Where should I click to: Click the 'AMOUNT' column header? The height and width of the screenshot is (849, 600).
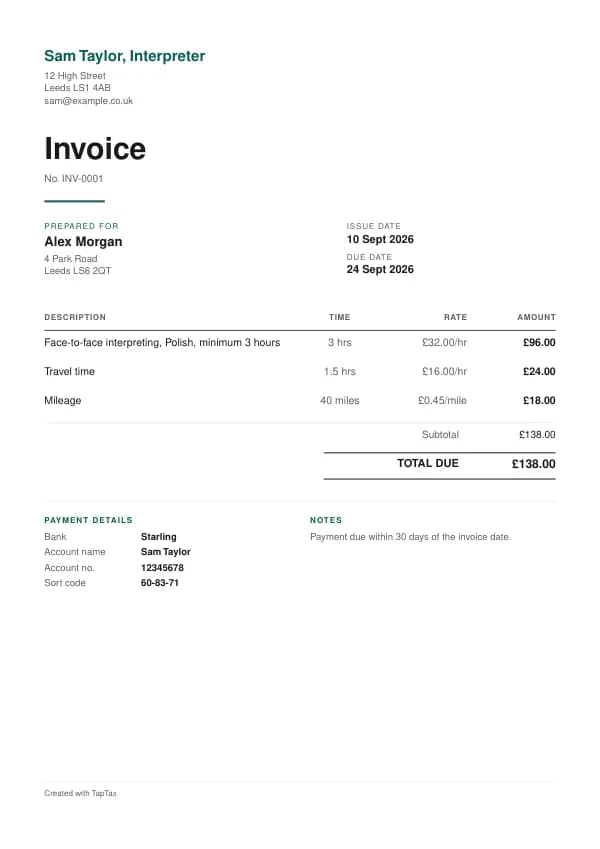point(536,317)
